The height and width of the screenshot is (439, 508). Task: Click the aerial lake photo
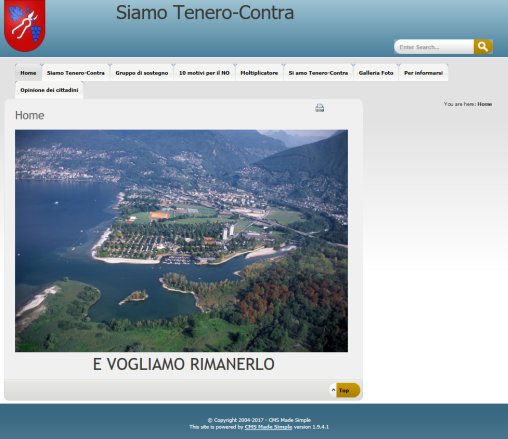[181, 241]
